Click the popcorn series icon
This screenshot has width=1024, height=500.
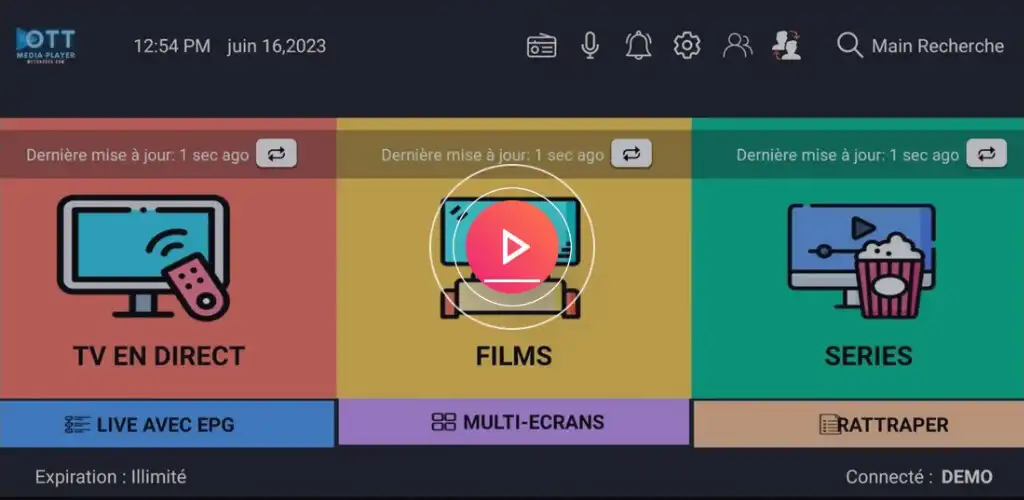tap(862, 261)
